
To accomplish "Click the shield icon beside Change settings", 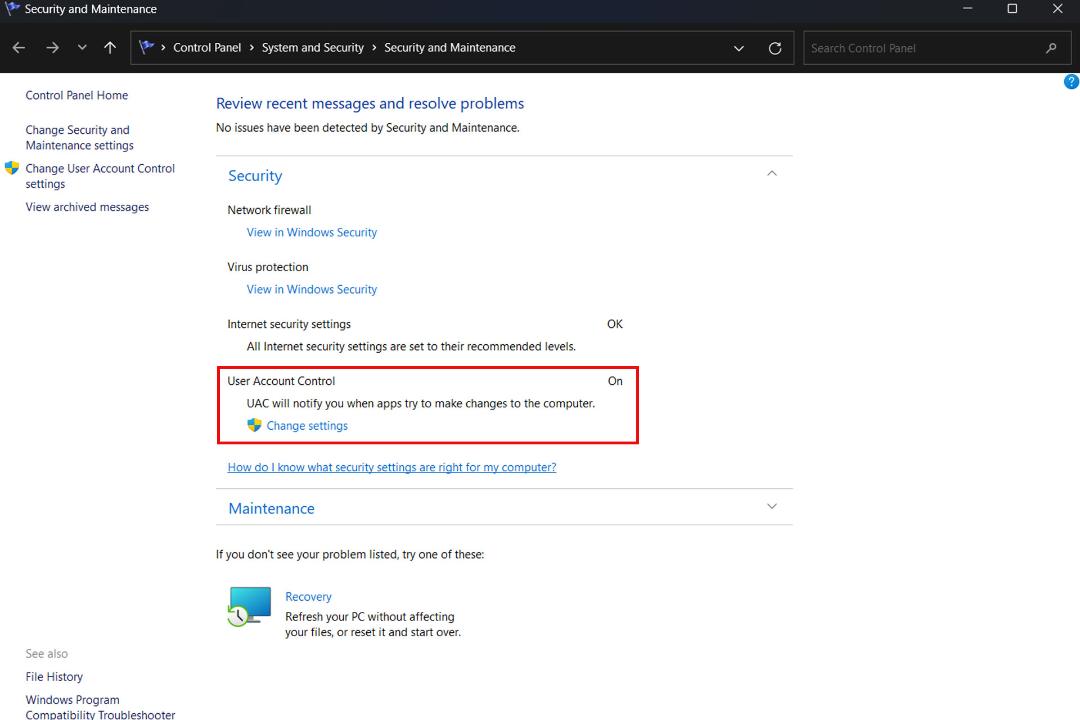I will tap(254, 425).
